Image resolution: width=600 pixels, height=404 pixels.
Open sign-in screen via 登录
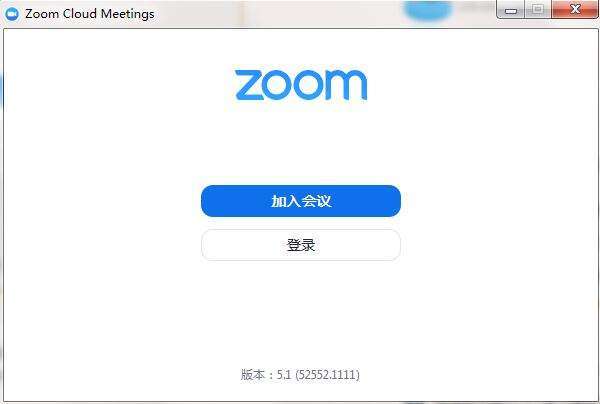301,245
